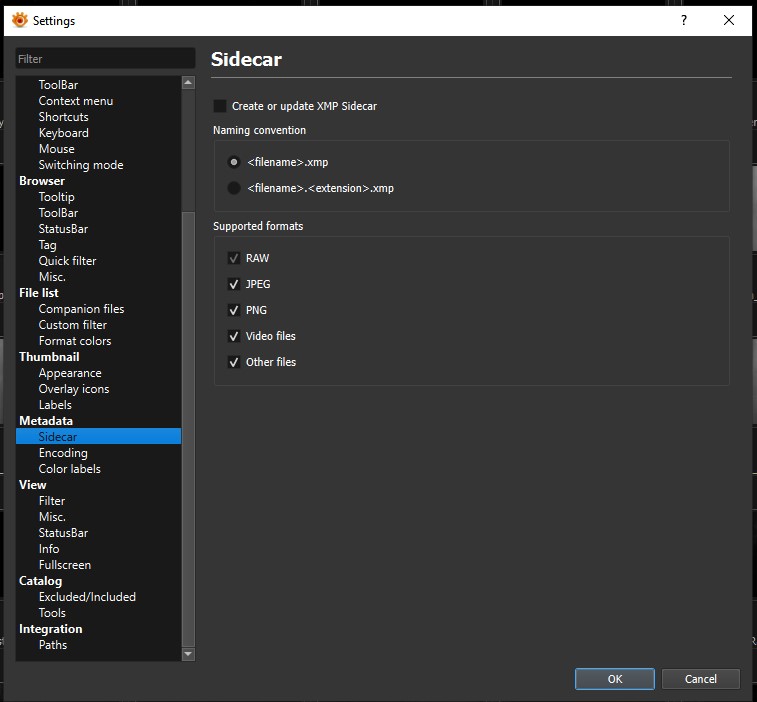757x702 pixels.
Task: Disable Video files sidecar support
Action: (234, 336)
